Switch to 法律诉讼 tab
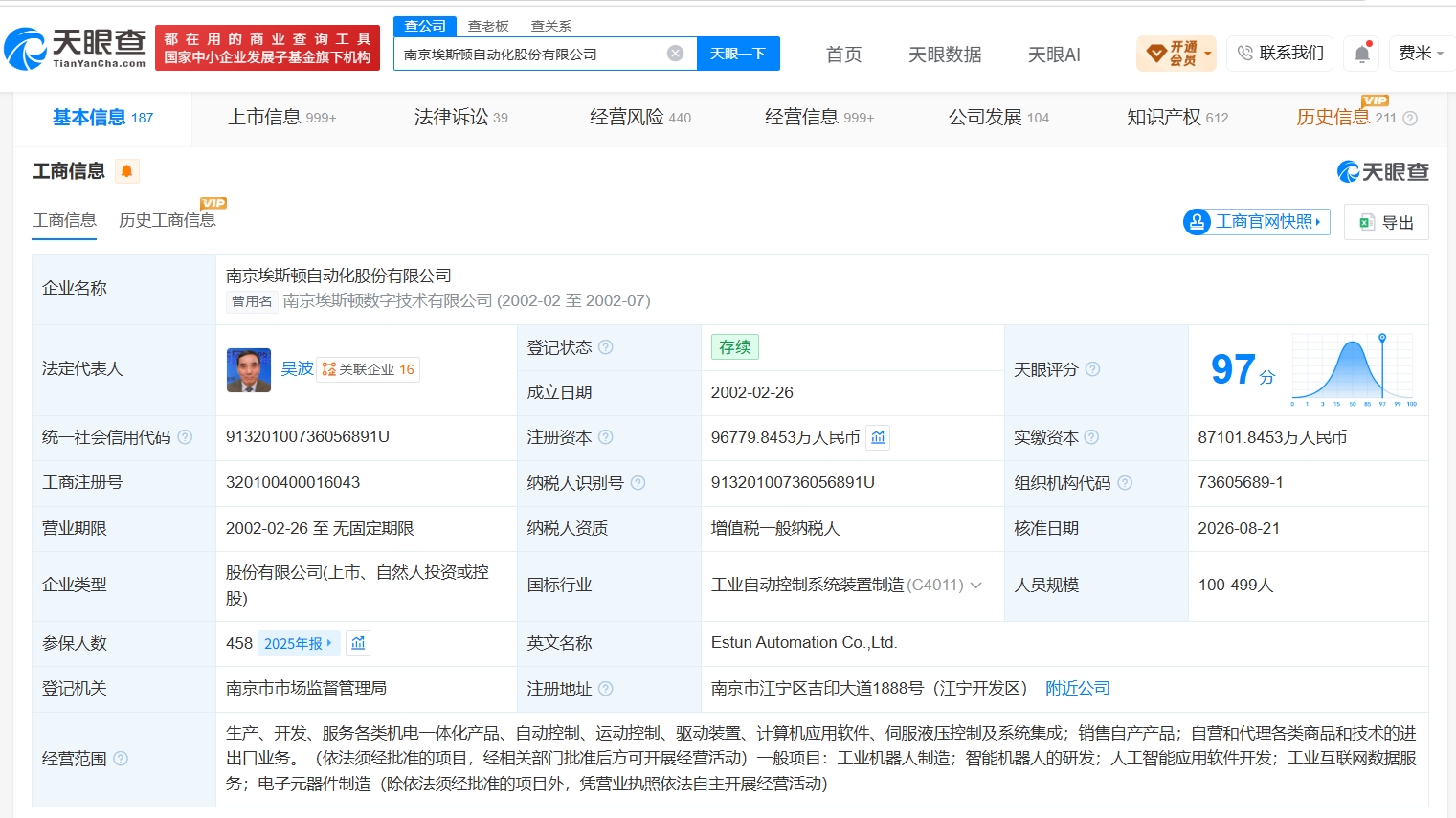The image size is (1456, 818). pos(460,118)
